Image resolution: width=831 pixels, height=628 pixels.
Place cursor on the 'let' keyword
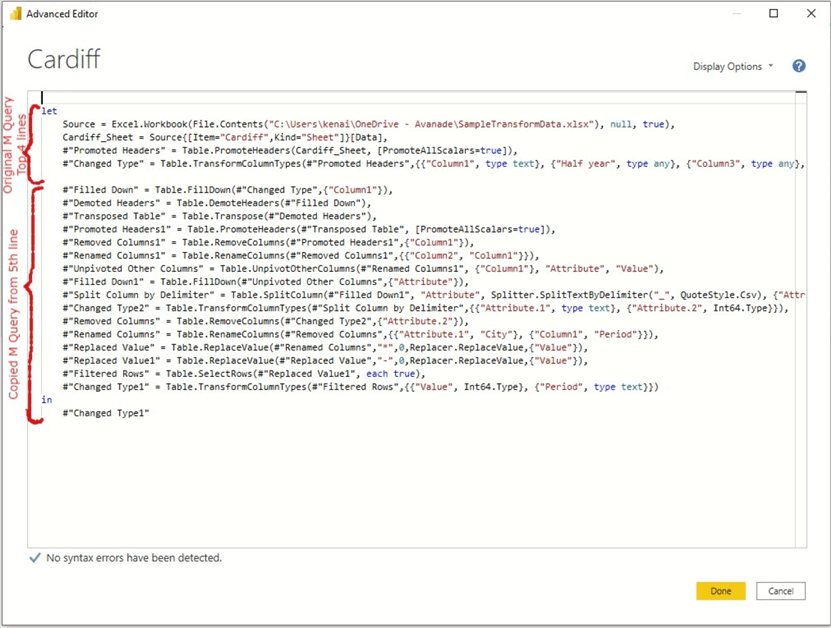click(x=49, y=111)
